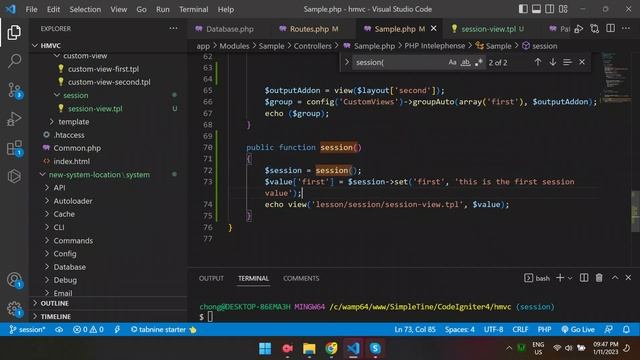Open the Search view in activity bar

pyautogui.click(x=14, y=61)
